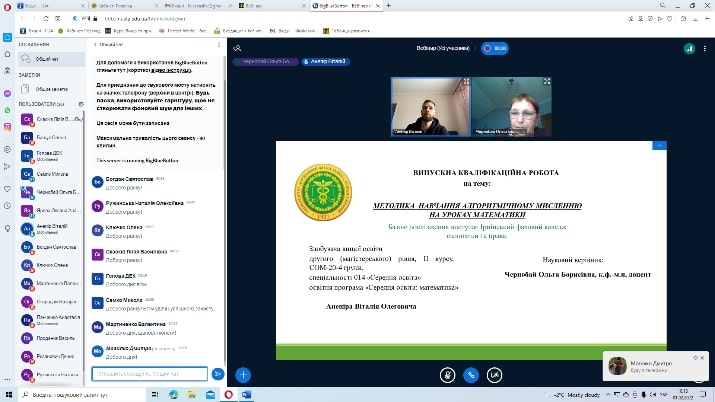Open the first Facebook bookmark in bookmarks bar

point(36,31)
